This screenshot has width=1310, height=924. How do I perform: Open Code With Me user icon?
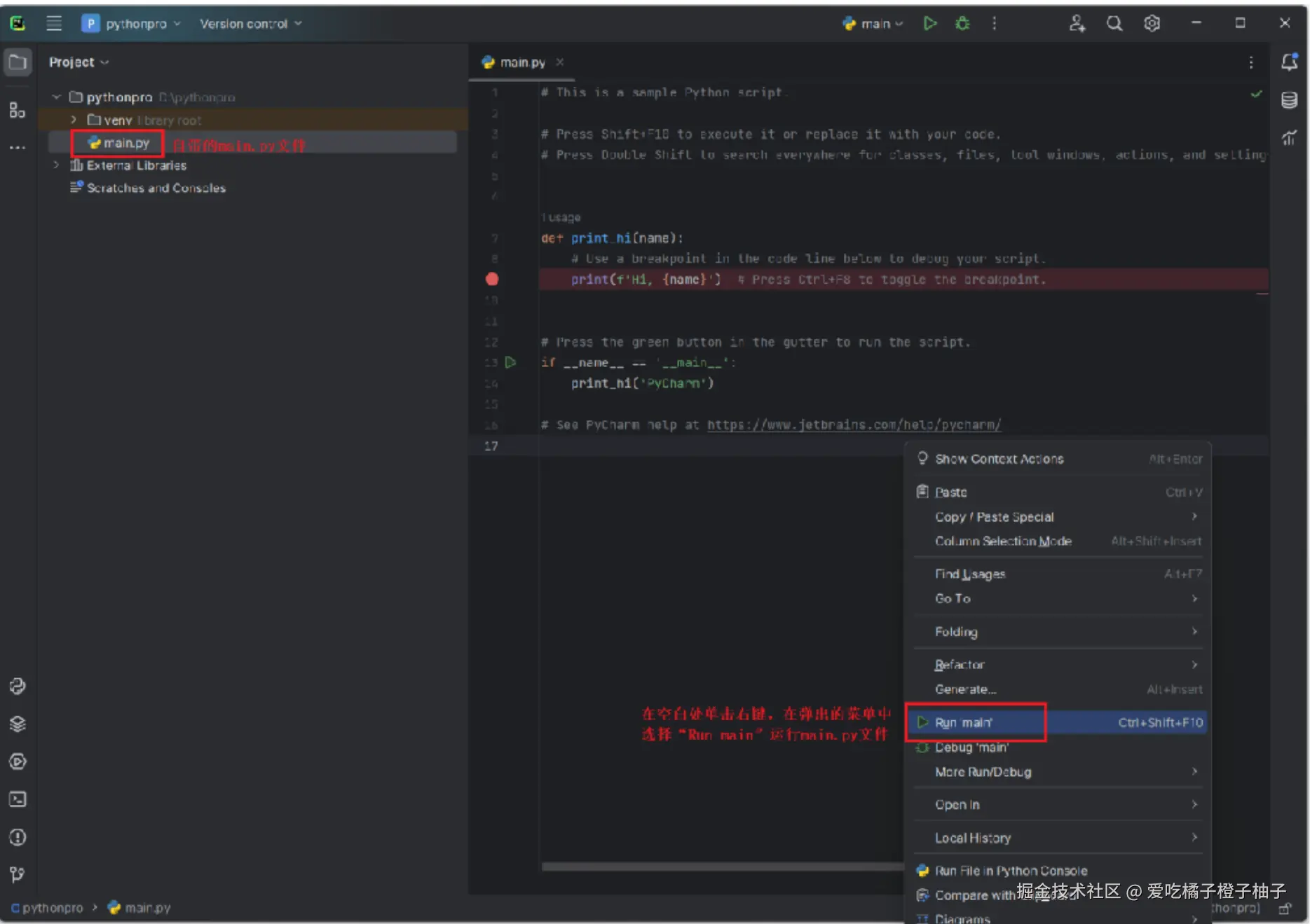click(x=1077, y=23)
